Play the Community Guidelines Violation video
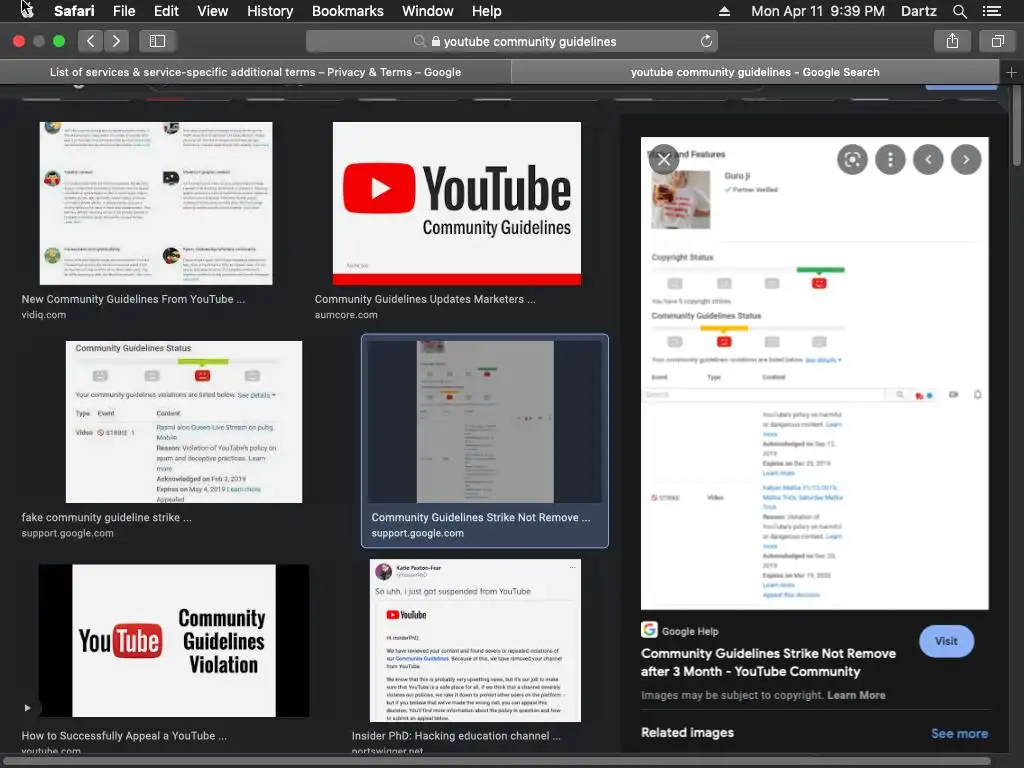 [27, 708]
